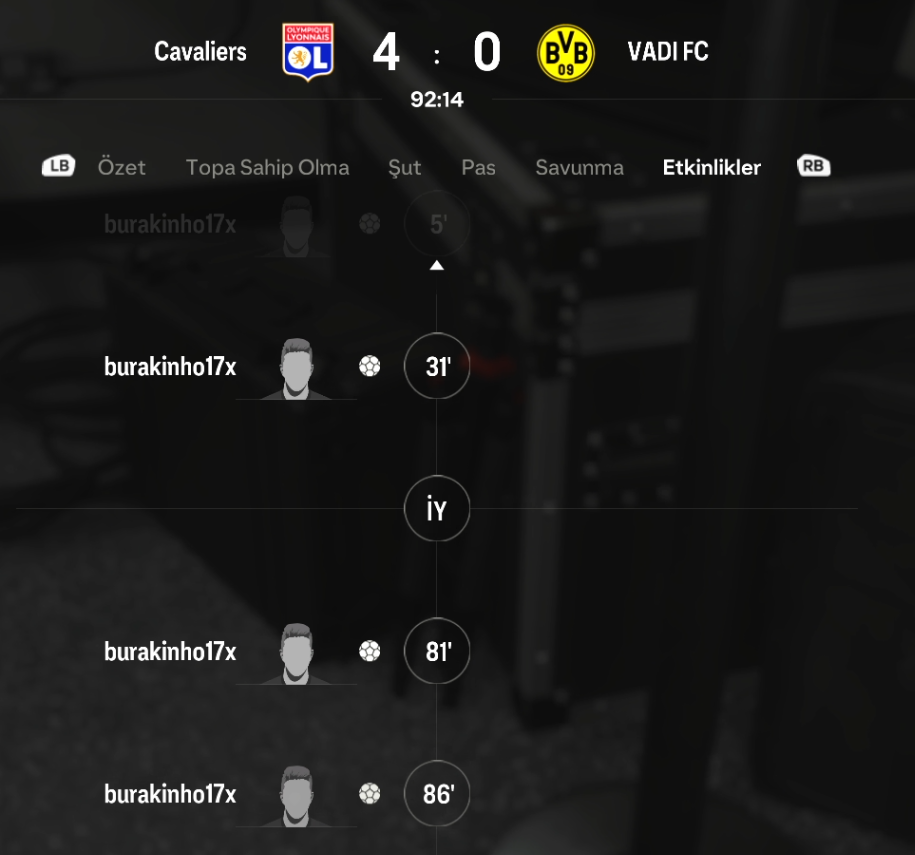This screenshot has height=855, width=915.
Task: Open the Savunma tab
Action: tap(579, 167)
